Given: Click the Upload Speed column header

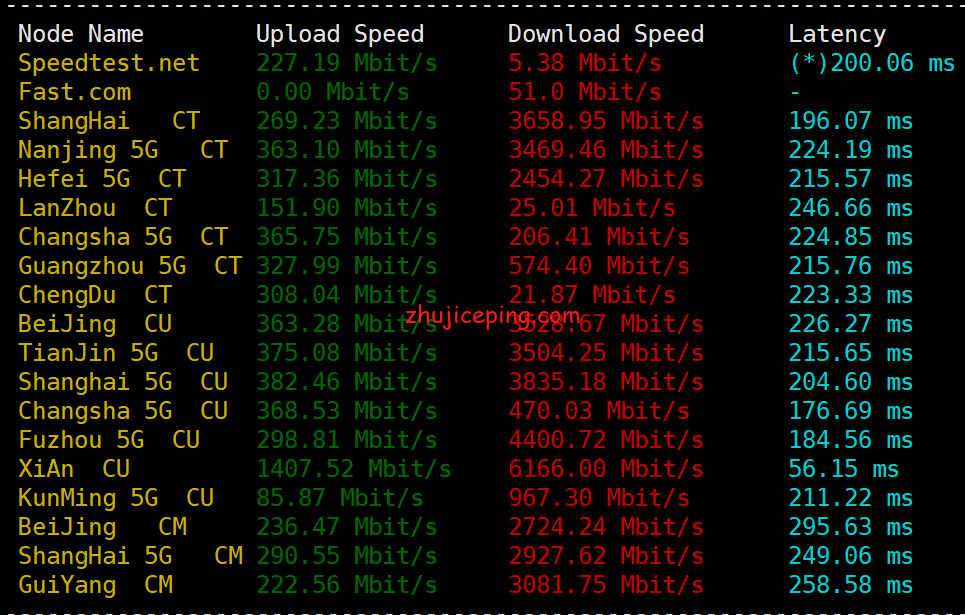Looking at the screenshot, I should point(340,34).
